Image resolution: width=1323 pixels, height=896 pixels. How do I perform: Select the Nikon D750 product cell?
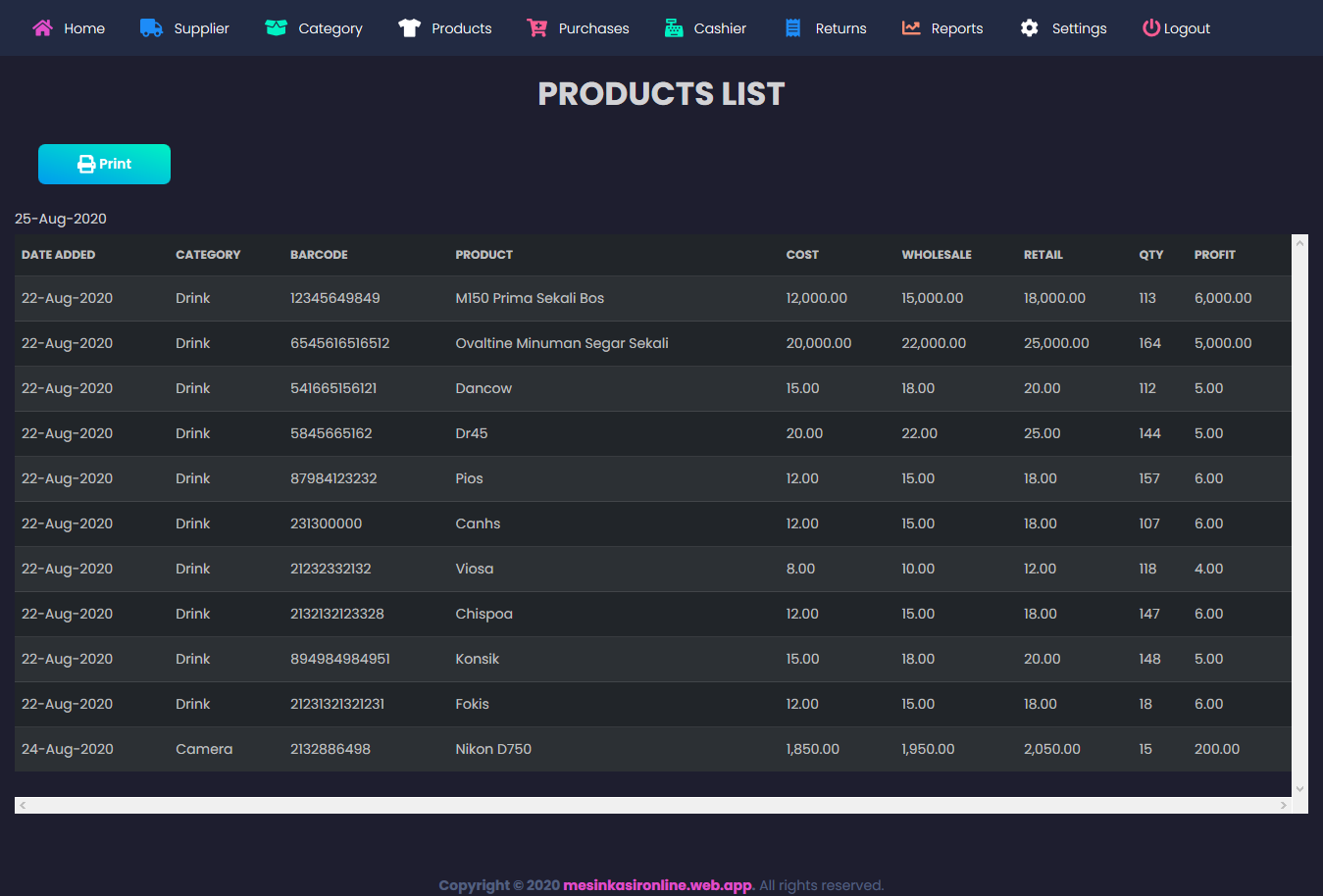point(493,749)
